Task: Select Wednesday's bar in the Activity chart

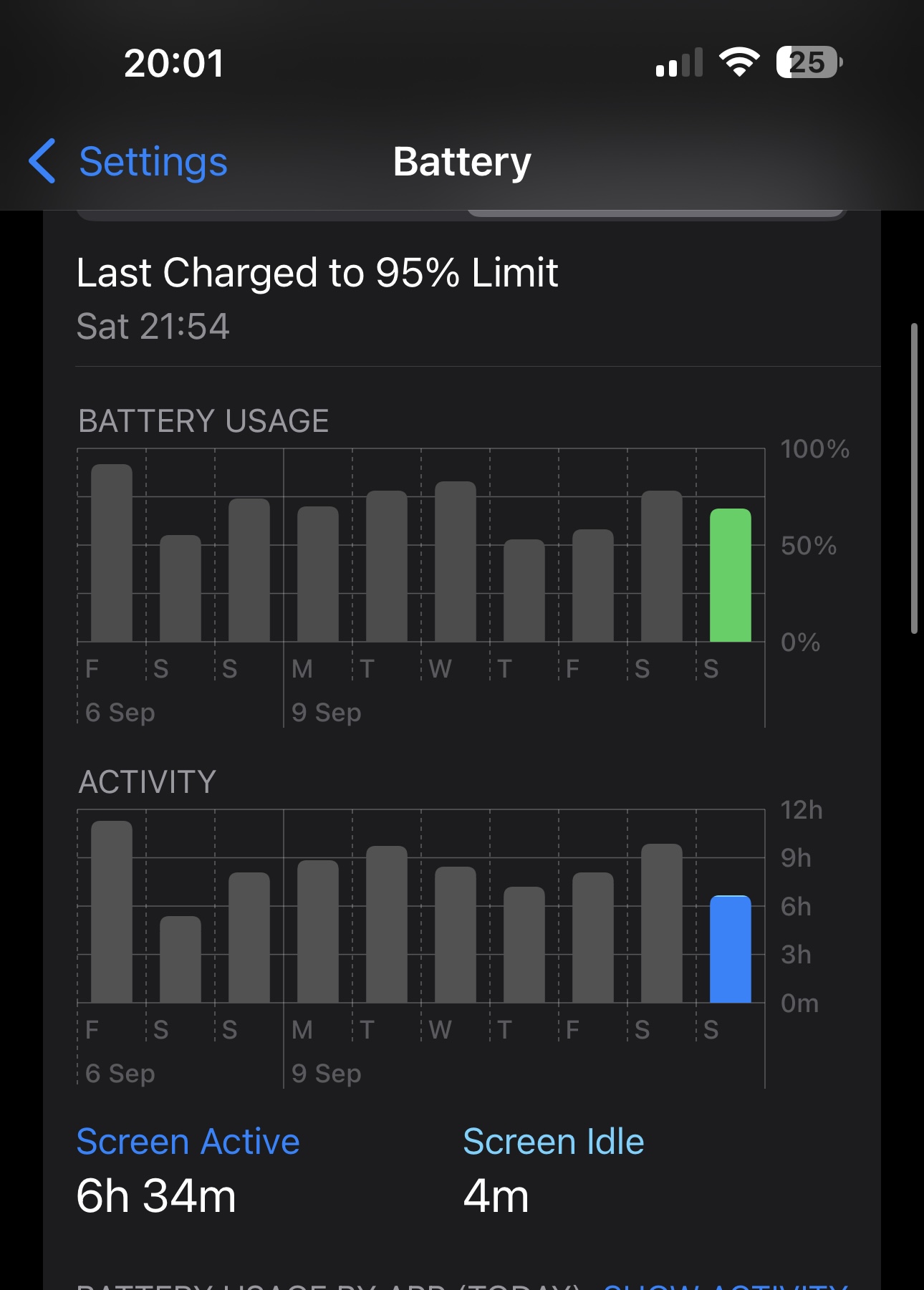Action: [x=456, y=935]
